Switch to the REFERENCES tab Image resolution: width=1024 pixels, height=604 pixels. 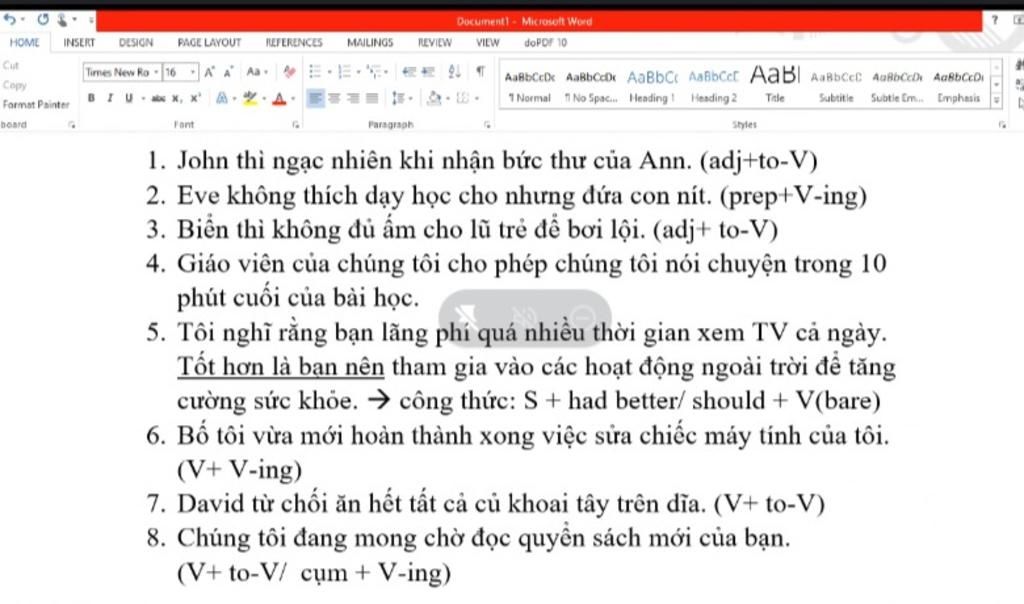point(294,42)
